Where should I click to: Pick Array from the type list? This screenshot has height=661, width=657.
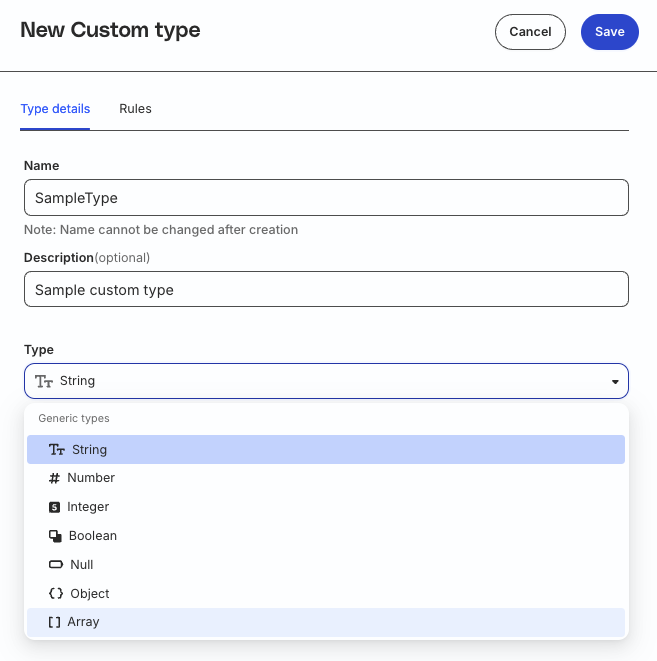326,622
